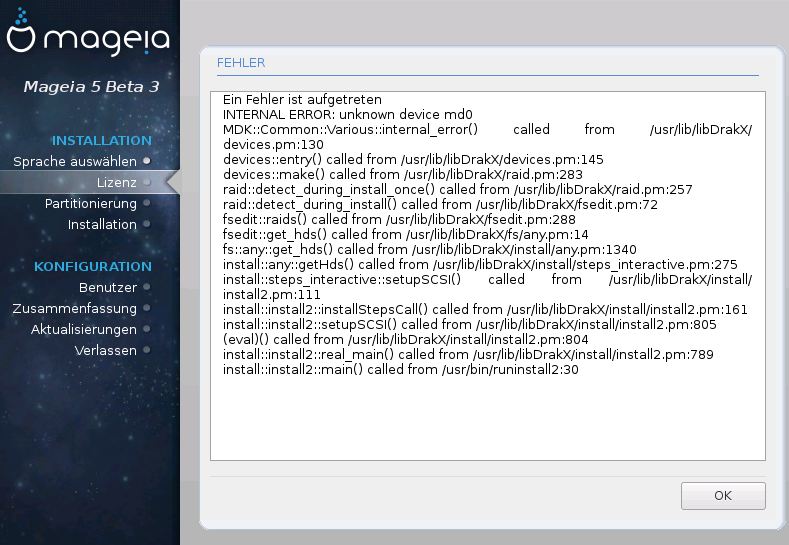Click the bullet beside 'Verlassen'

coord(146,350)
